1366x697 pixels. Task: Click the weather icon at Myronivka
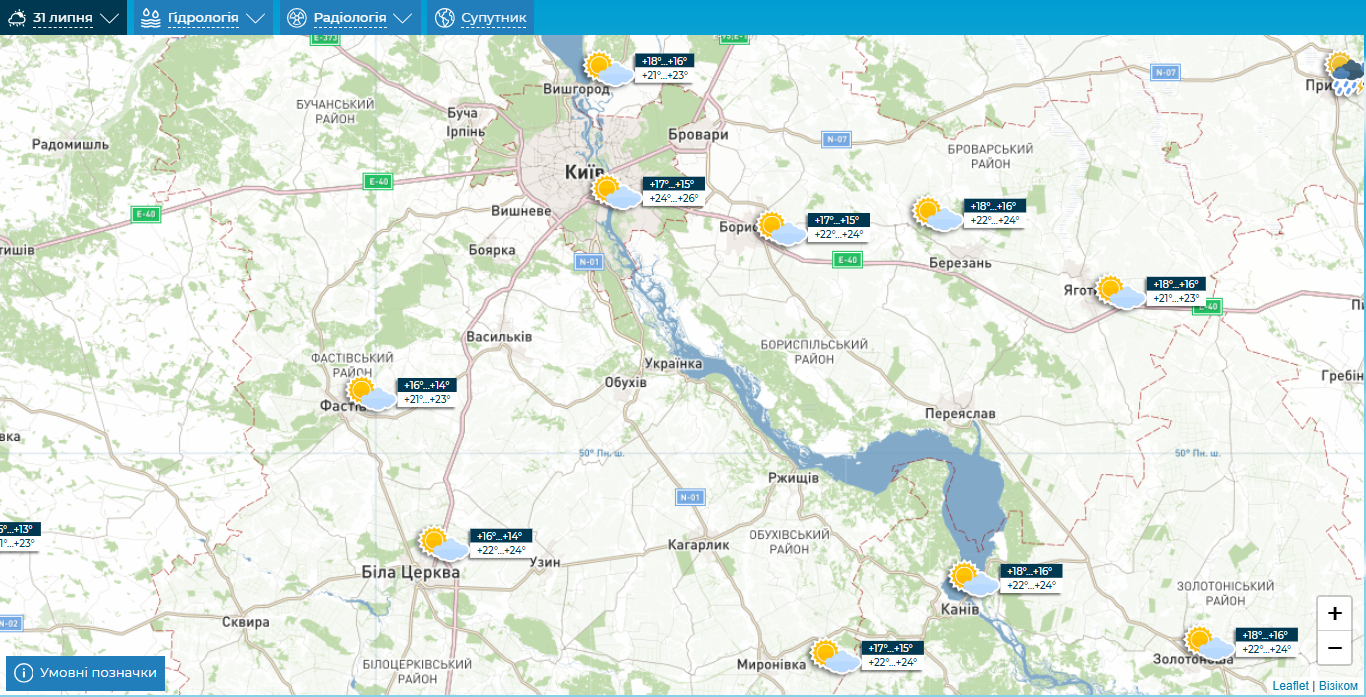pyautogui.click(x=835, y=656)
